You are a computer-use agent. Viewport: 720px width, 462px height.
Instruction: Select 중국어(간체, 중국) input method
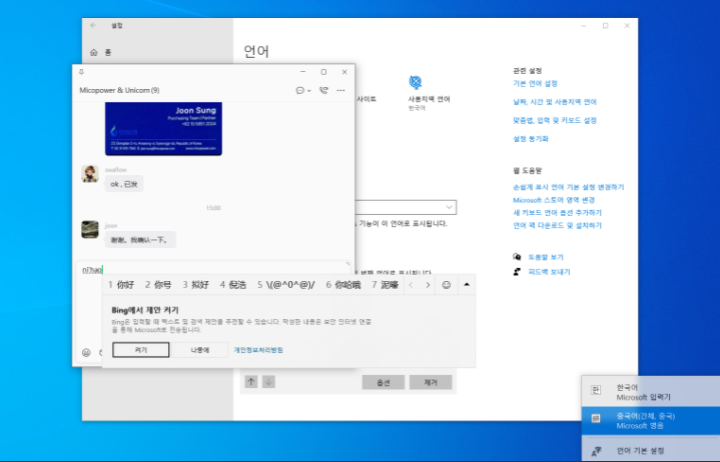click(651, 421)
